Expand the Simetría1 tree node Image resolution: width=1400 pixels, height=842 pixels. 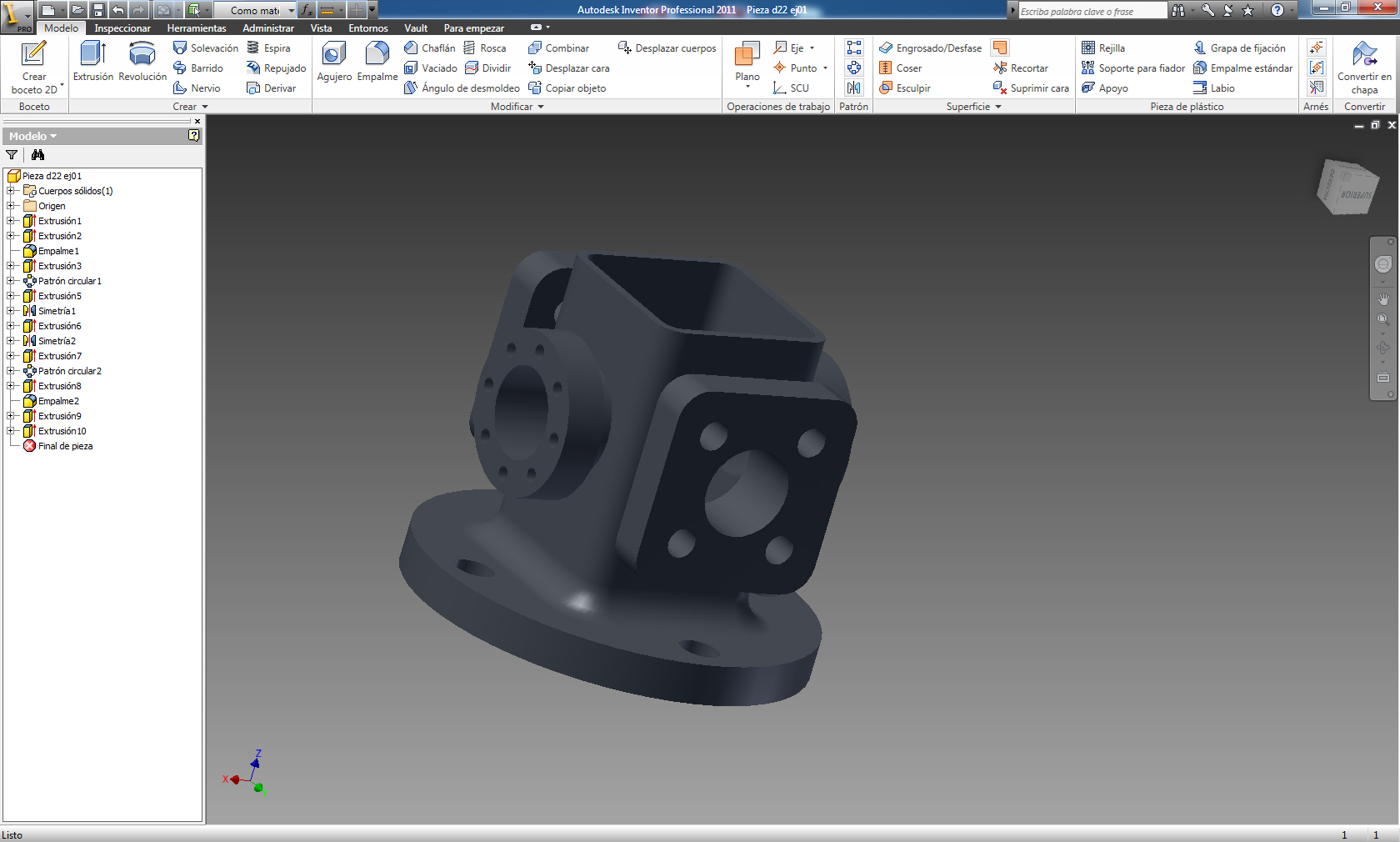(x=11, y=311)
